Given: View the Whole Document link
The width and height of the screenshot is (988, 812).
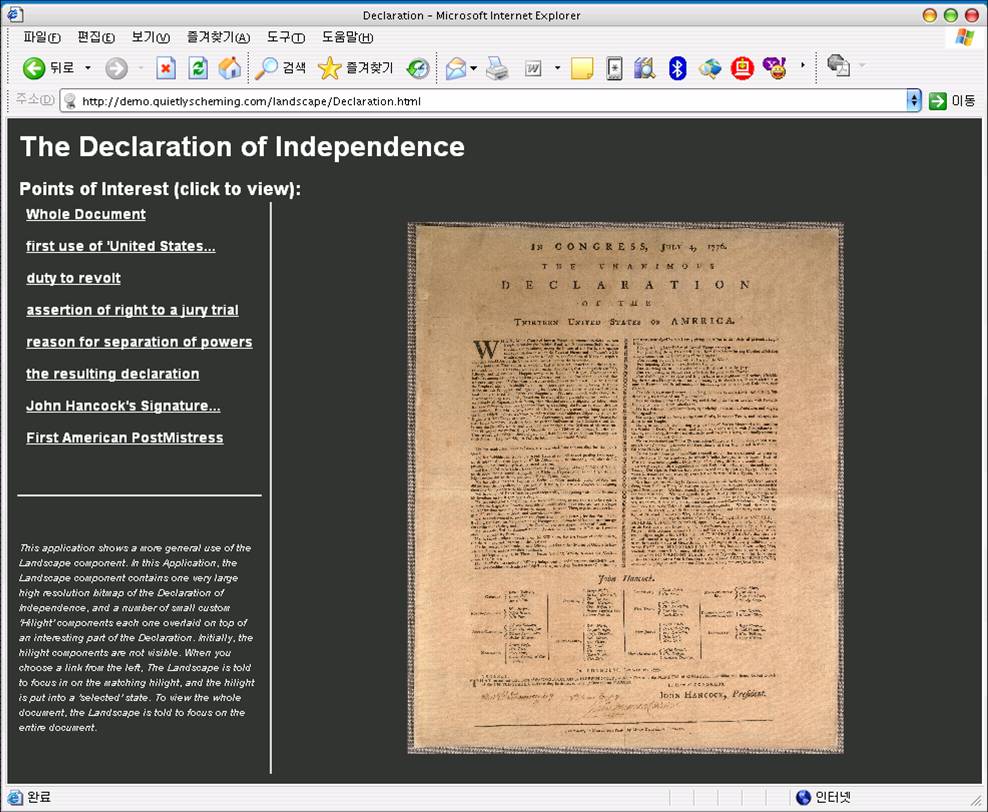Looking at the screenshot, I should 86,214.
